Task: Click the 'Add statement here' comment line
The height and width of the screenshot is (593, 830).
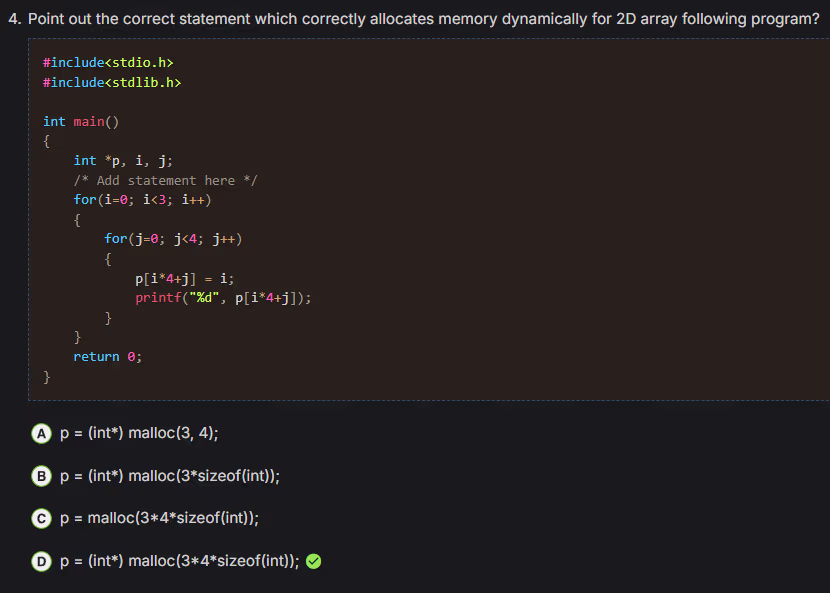Action: click(165, 180)
